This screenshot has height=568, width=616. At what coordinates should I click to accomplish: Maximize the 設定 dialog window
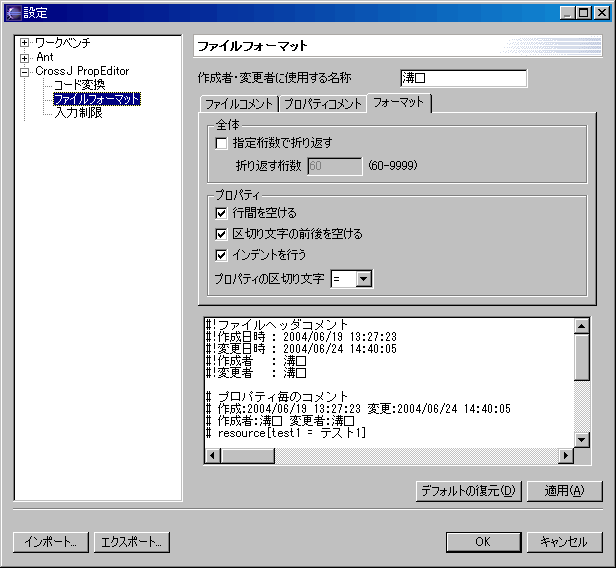pyautogui.click(x=584, y=13)
